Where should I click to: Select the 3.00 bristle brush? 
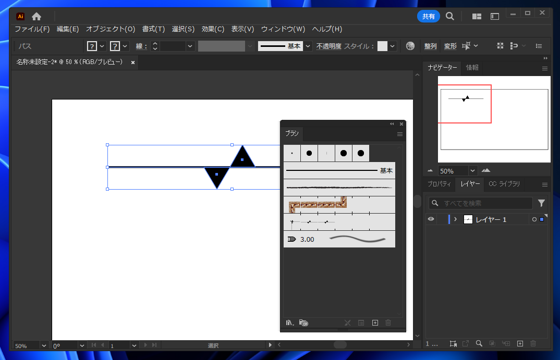339,239
